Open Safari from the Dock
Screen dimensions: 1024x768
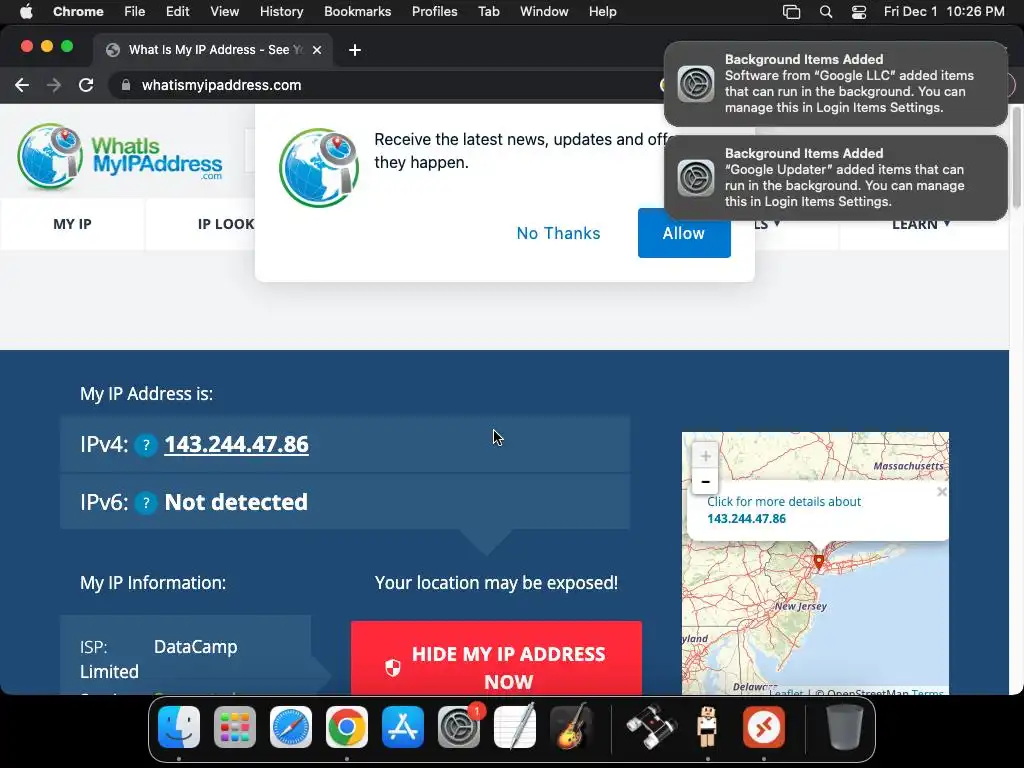click(291, 727)
